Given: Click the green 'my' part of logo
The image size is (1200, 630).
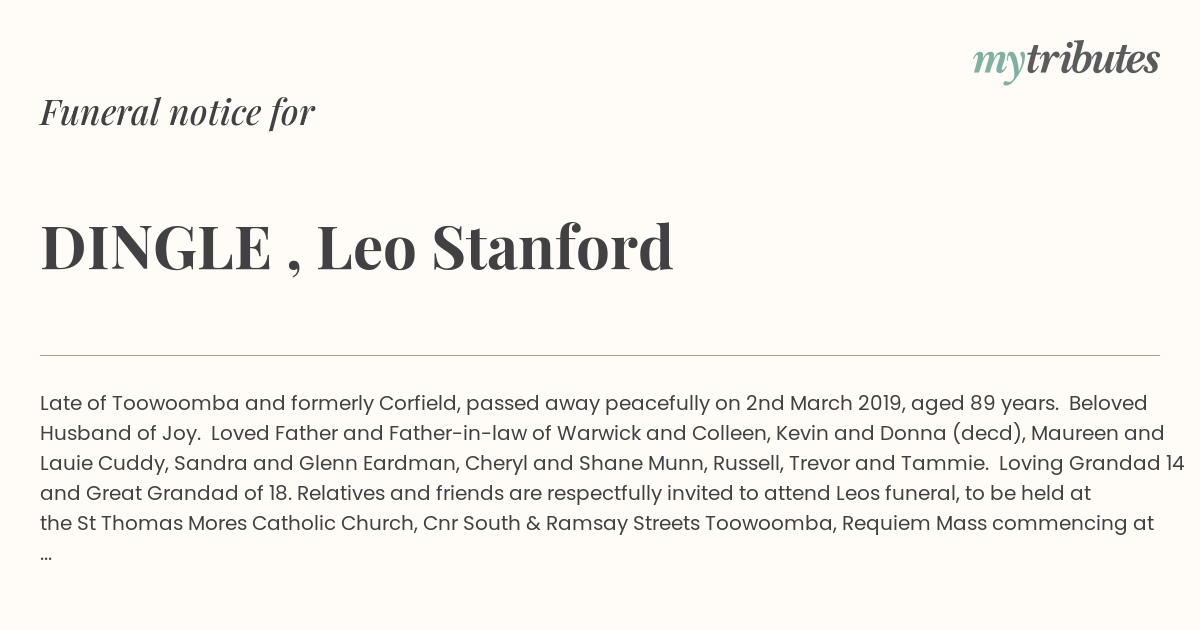Looking at the screenshot, I should pos(998,65).
